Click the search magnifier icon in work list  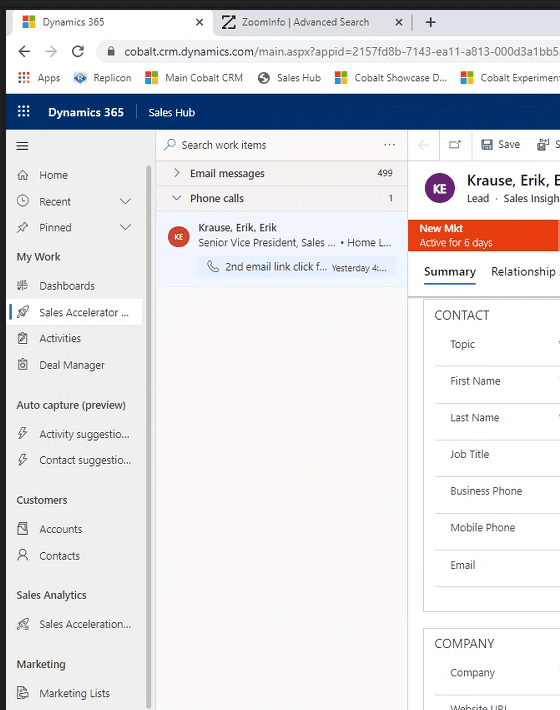click(170, 145)
